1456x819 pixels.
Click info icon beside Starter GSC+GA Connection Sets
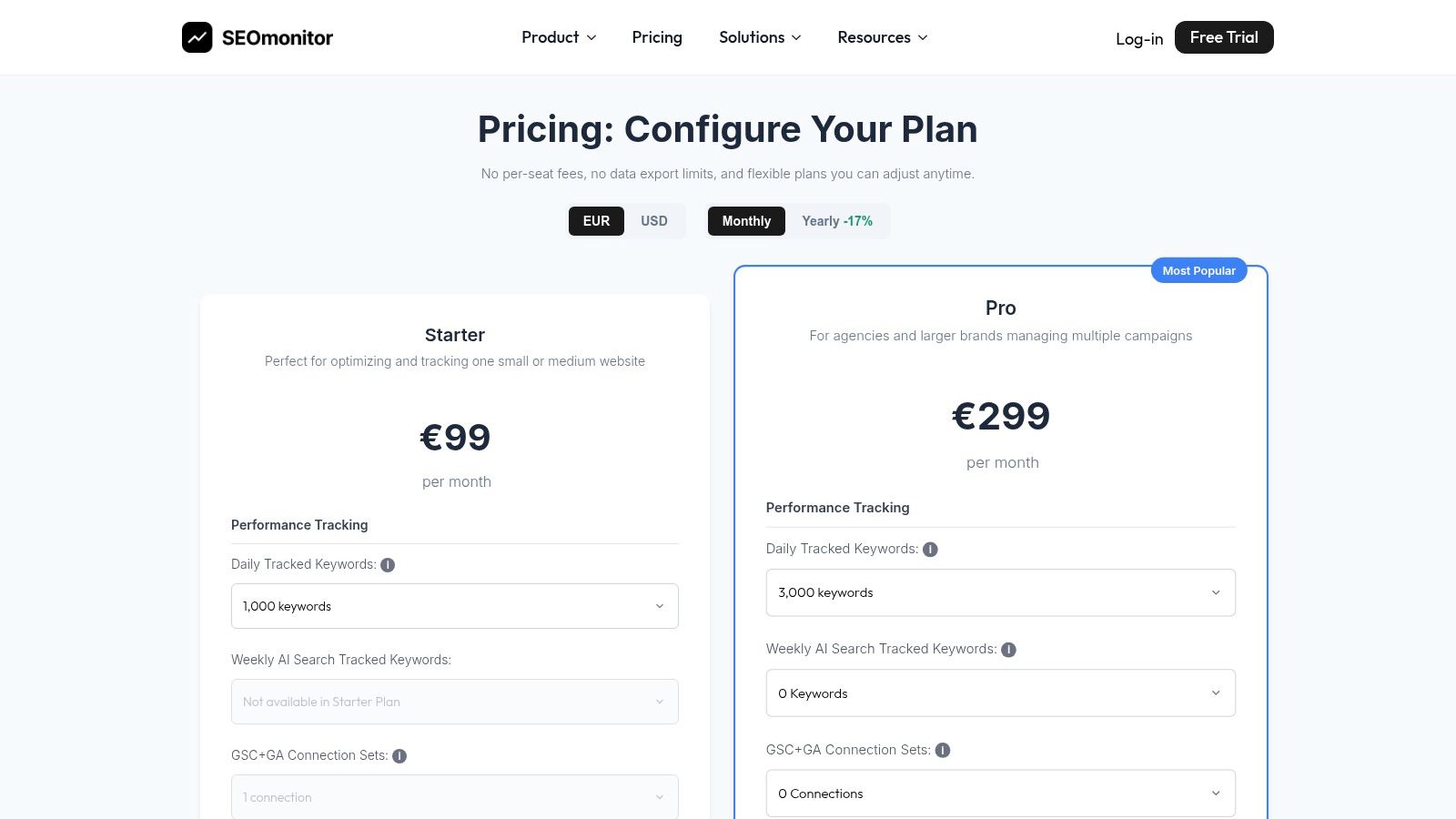coord(399,756)
